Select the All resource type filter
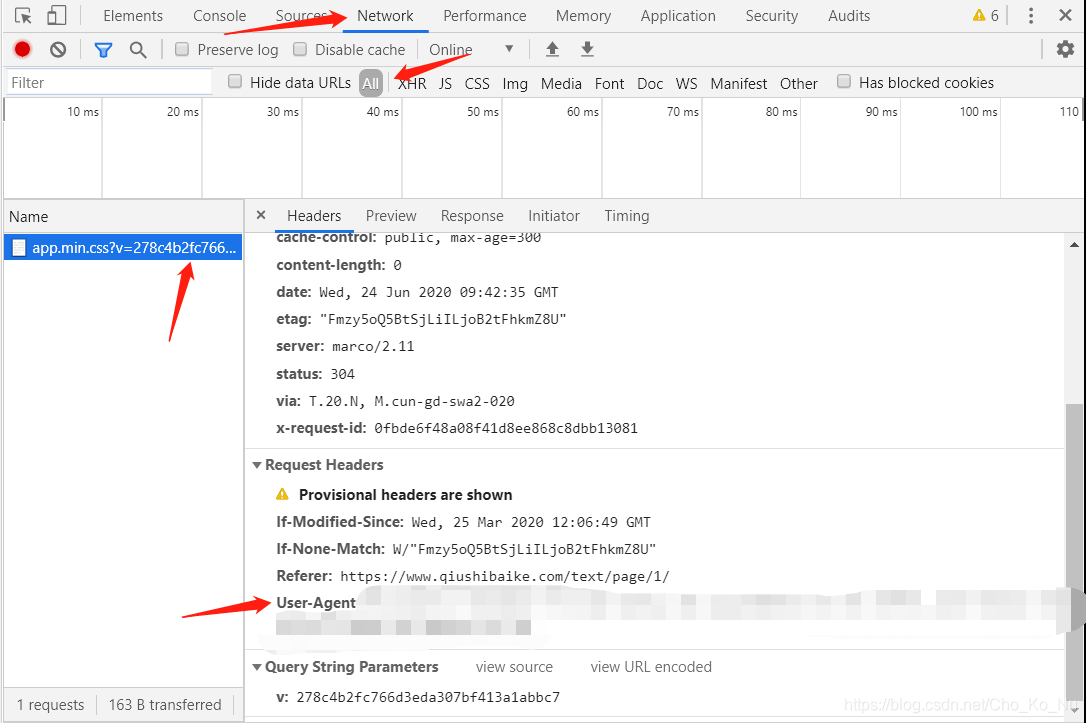This screenshot has width=1086, height=723. [x=371, y=84]
